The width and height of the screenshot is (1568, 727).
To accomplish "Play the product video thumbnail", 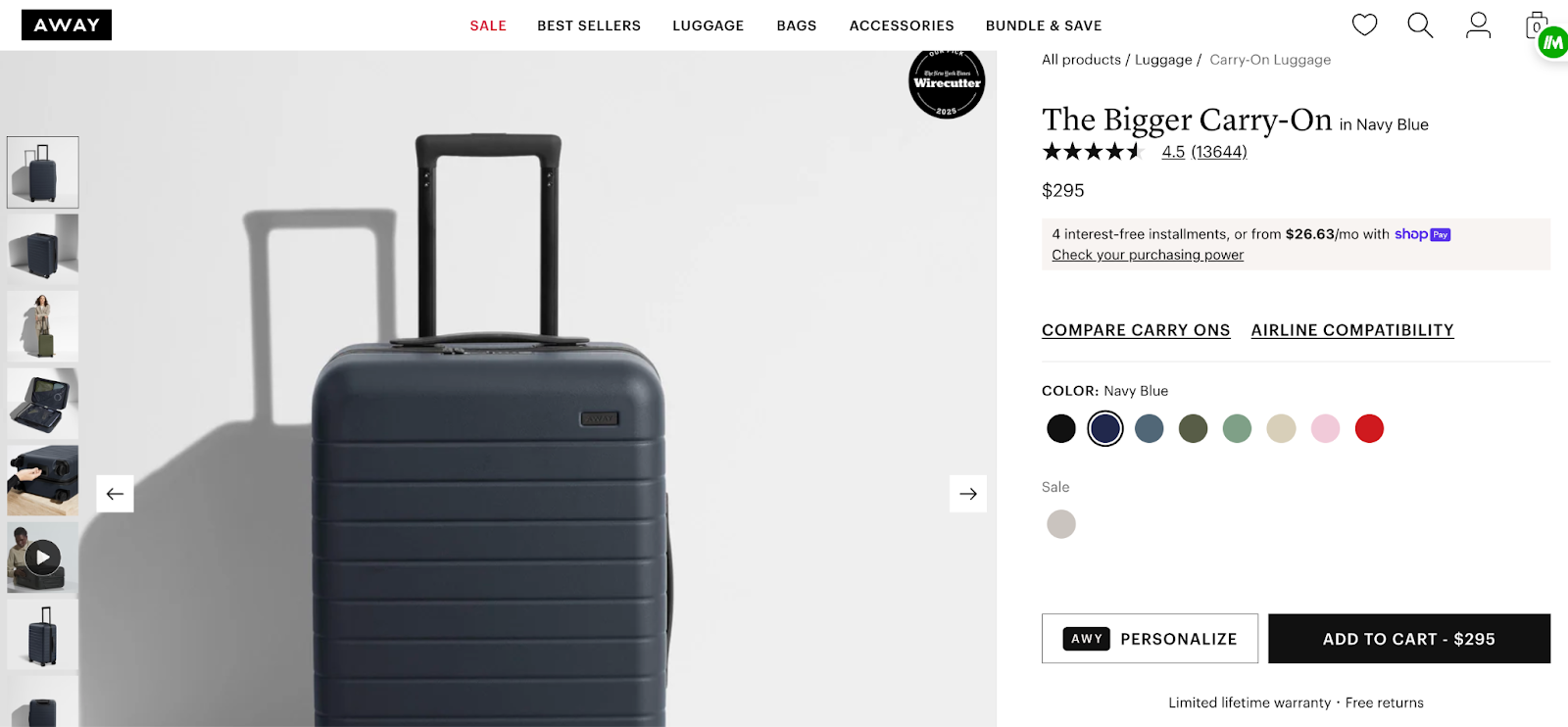I will click(x=42, y=557).
